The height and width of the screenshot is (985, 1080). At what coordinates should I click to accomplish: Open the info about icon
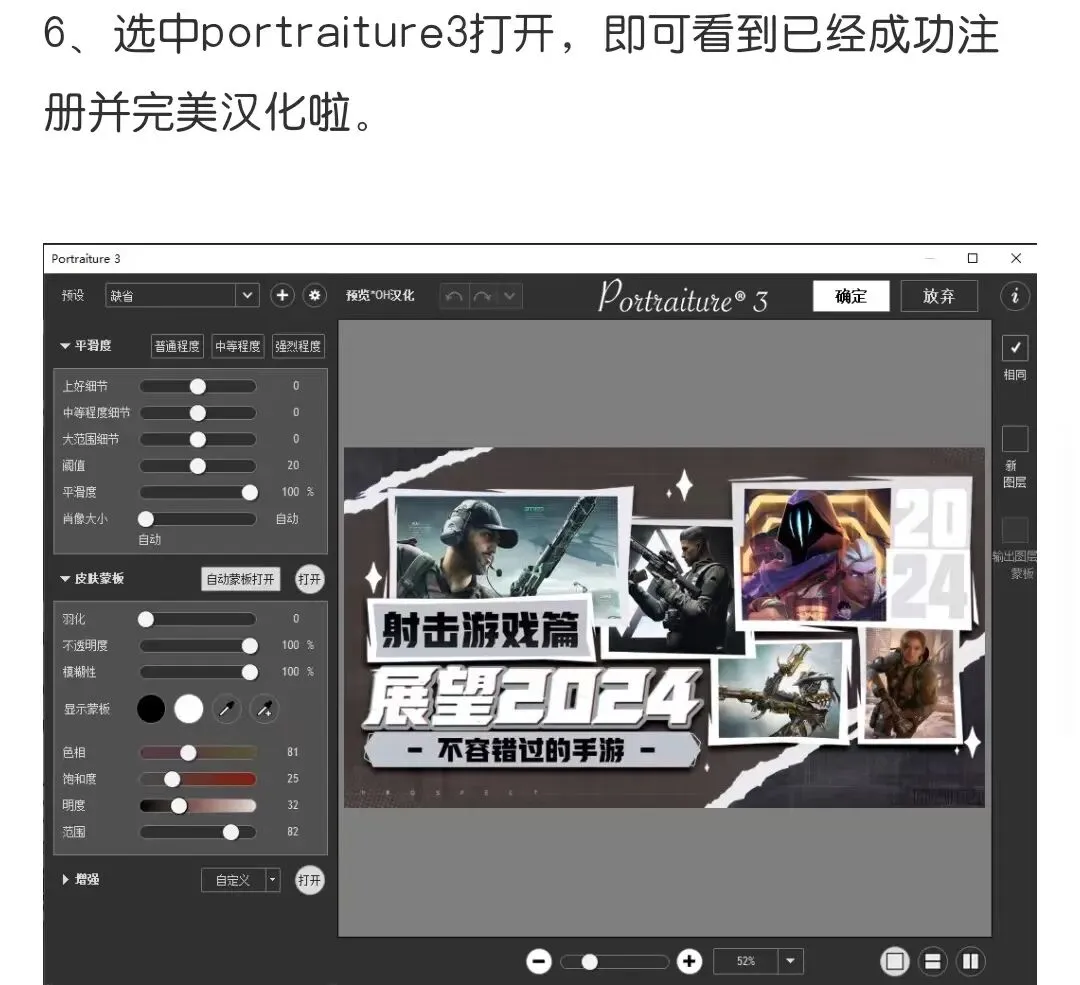[1015, 296]
